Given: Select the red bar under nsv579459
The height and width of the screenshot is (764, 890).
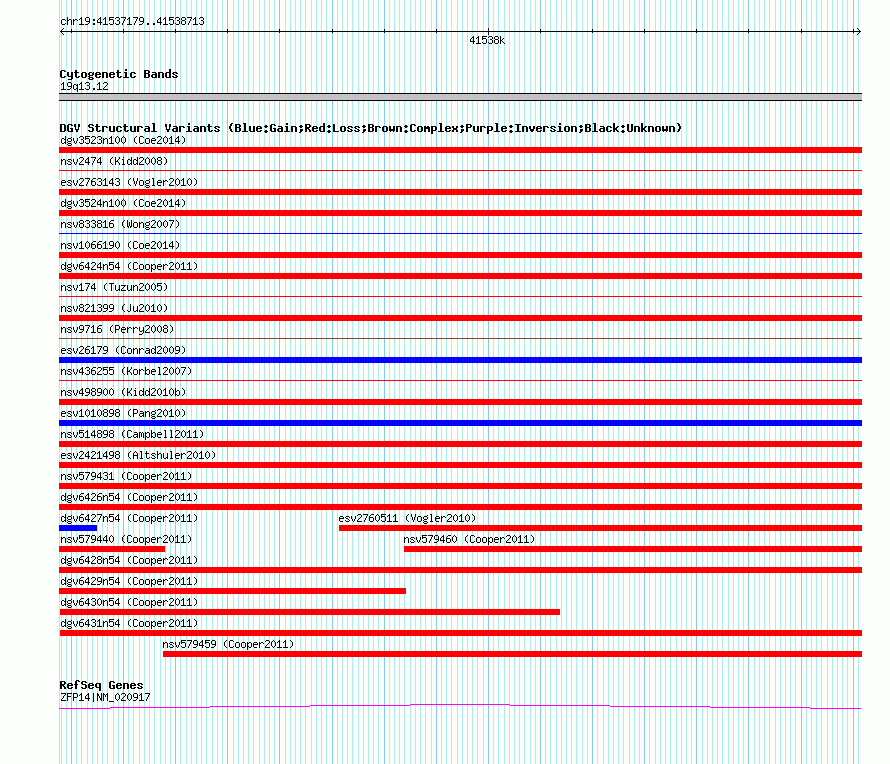Looking at the screenshot, I should [x=513, y=654].
